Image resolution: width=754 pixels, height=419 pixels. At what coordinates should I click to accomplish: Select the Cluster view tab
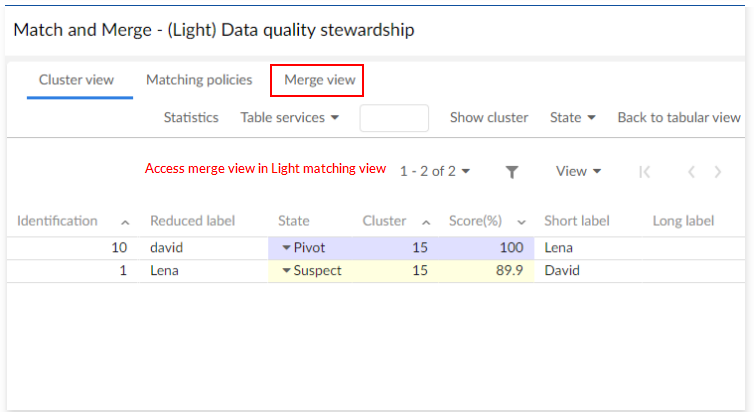(77, 80)
